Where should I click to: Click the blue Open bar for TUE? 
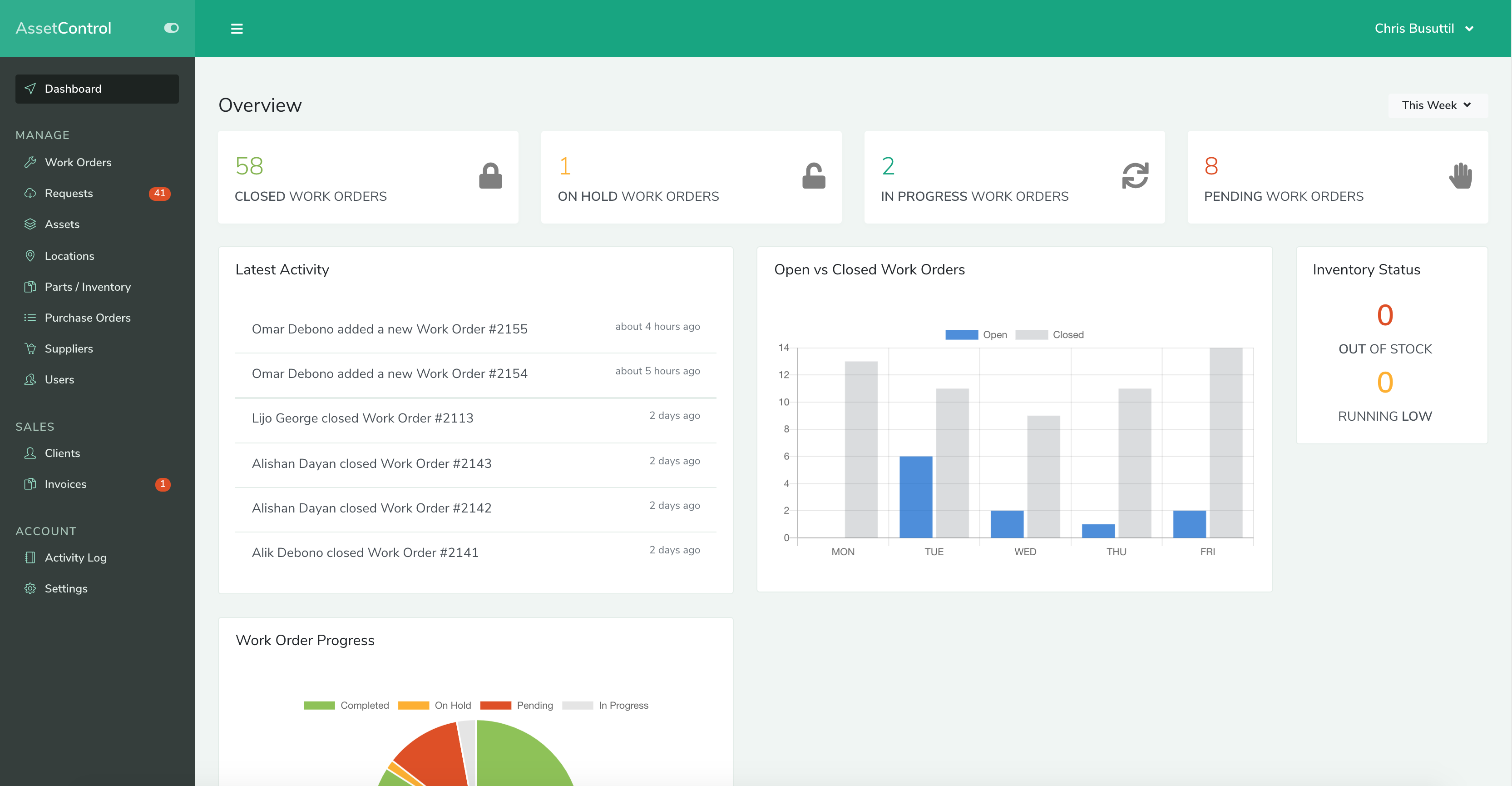pyautogui.click(x=916, y=497)
